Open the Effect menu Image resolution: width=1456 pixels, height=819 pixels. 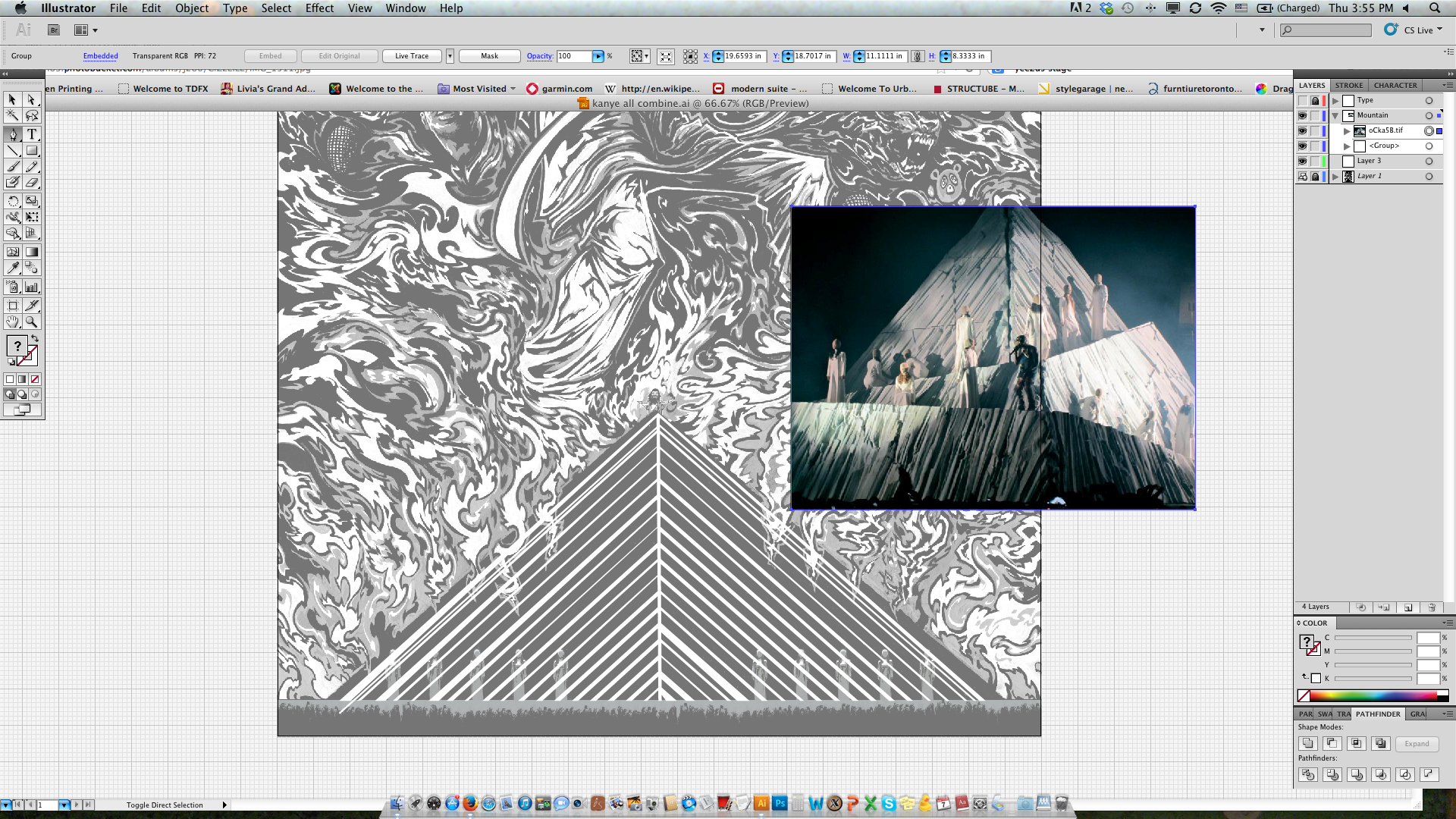[319, 8]
